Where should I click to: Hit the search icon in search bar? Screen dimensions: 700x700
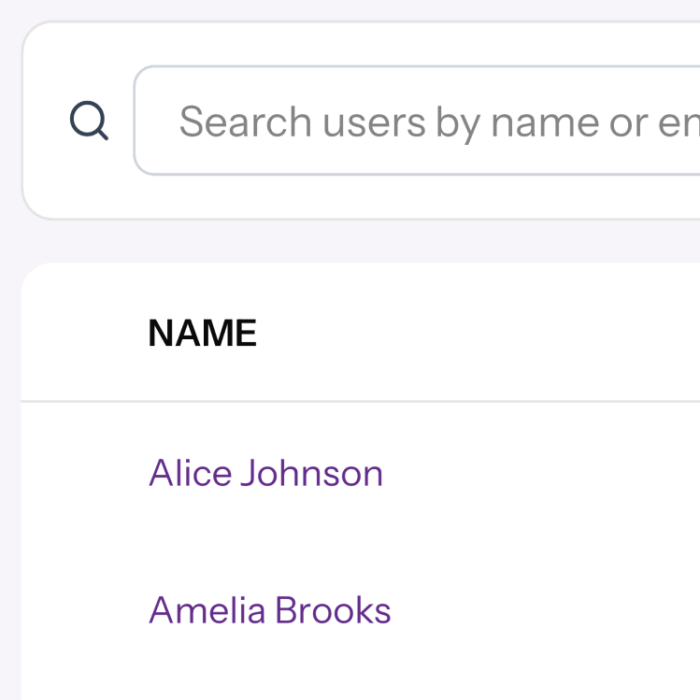(89, 122)
